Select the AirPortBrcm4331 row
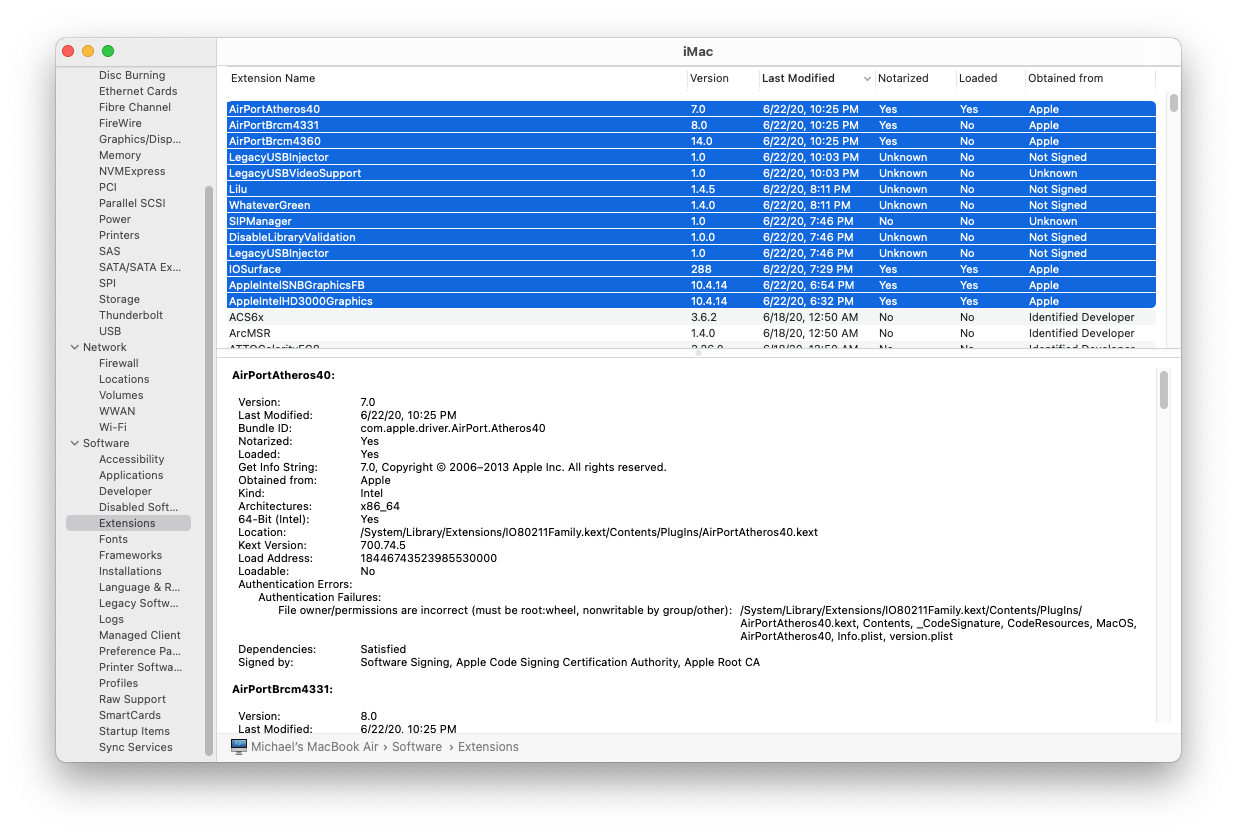This screenshot has height=836, width=1237. tap(691, 125)
